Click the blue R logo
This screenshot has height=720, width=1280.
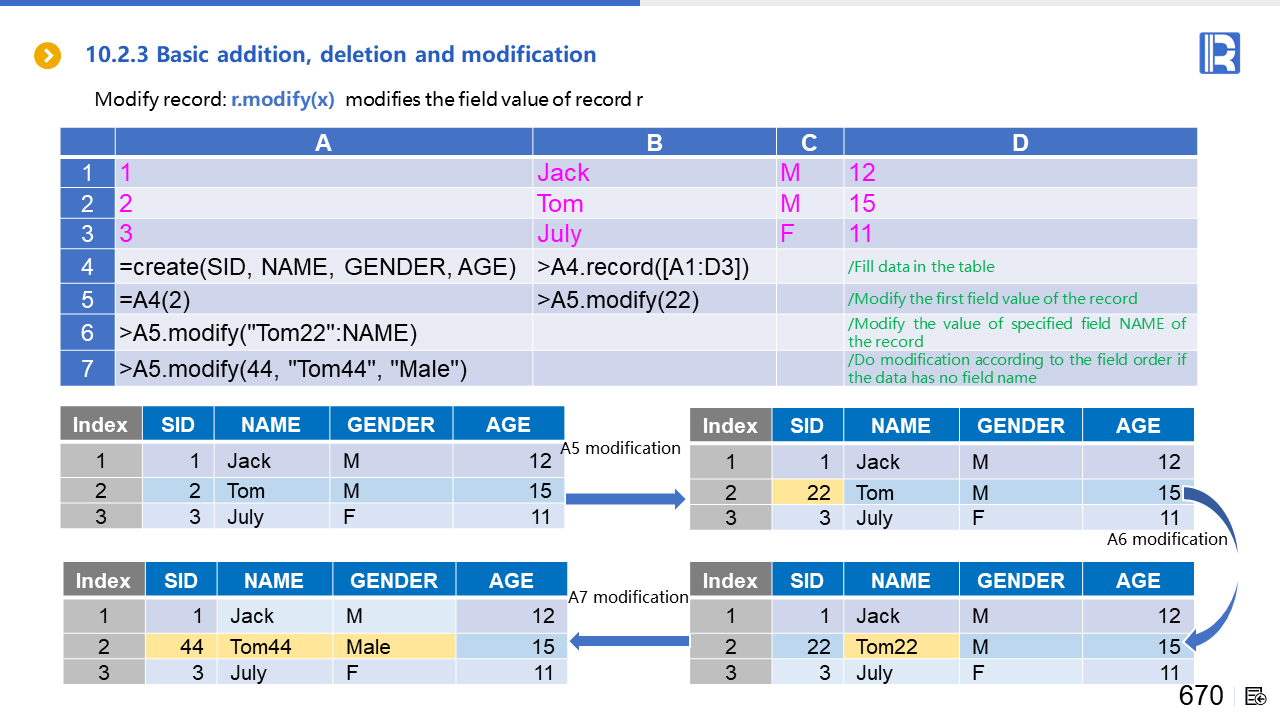click(x=1219, y=53)
